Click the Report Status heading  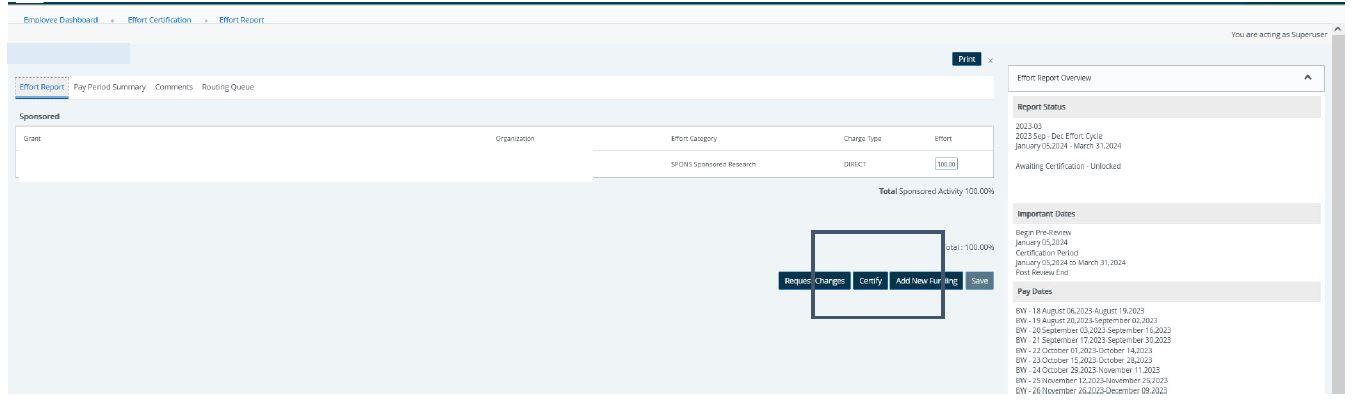(1041, 106)
